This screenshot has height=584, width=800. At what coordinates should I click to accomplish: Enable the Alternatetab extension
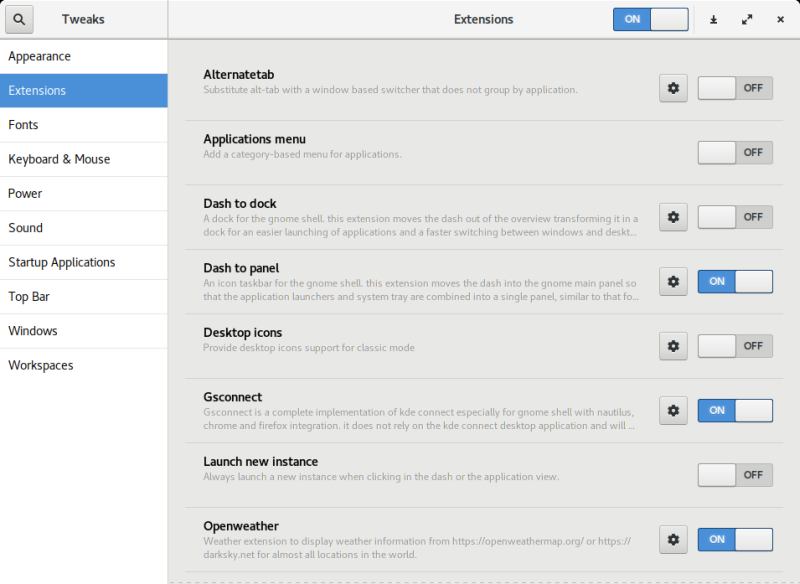click(x=735, y=88)
